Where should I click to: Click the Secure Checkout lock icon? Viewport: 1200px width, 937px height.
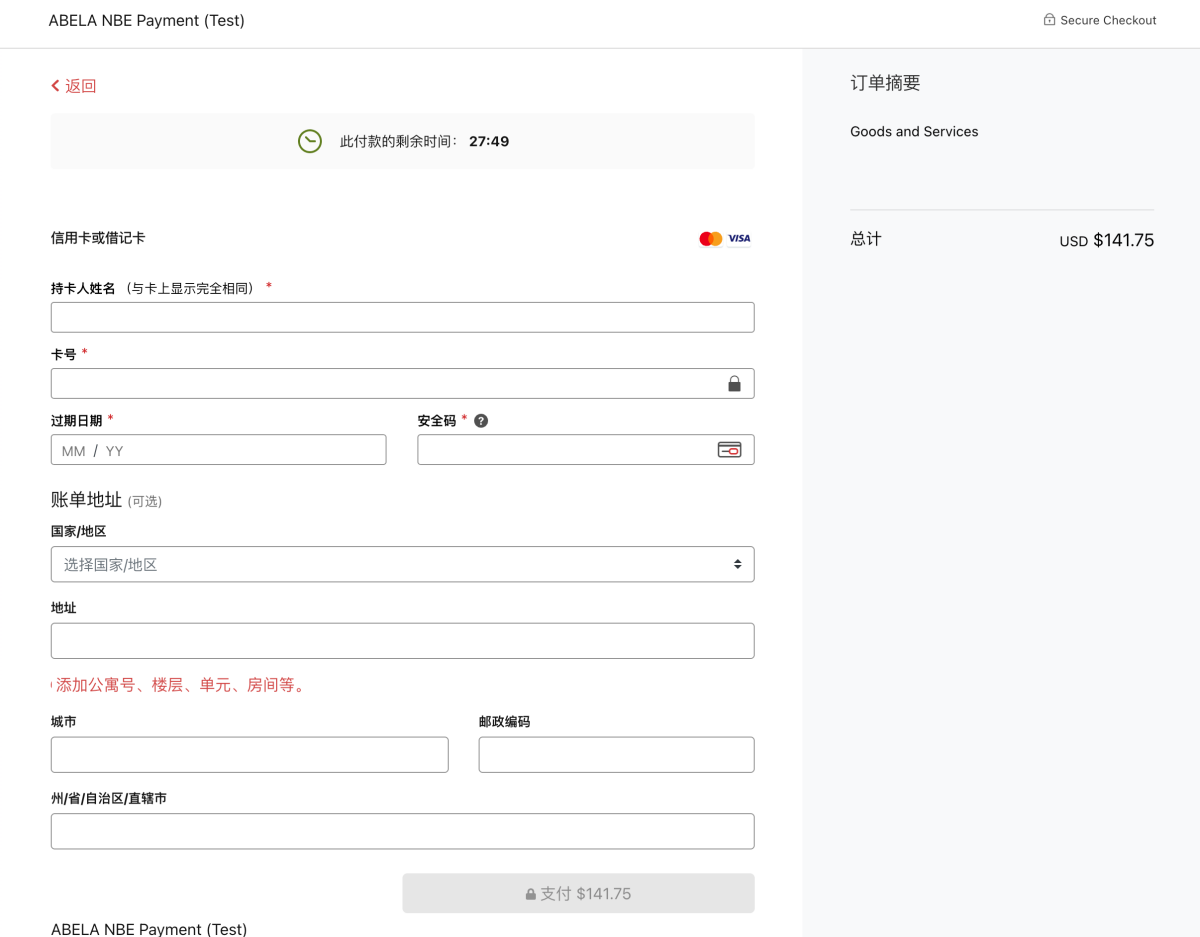click(1049, 19)
